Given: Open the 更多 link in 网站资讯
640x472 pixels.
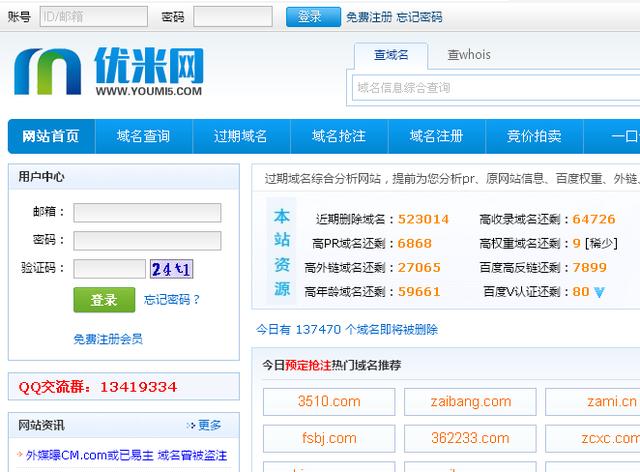Looking at the screenshot, I should 209,425.
